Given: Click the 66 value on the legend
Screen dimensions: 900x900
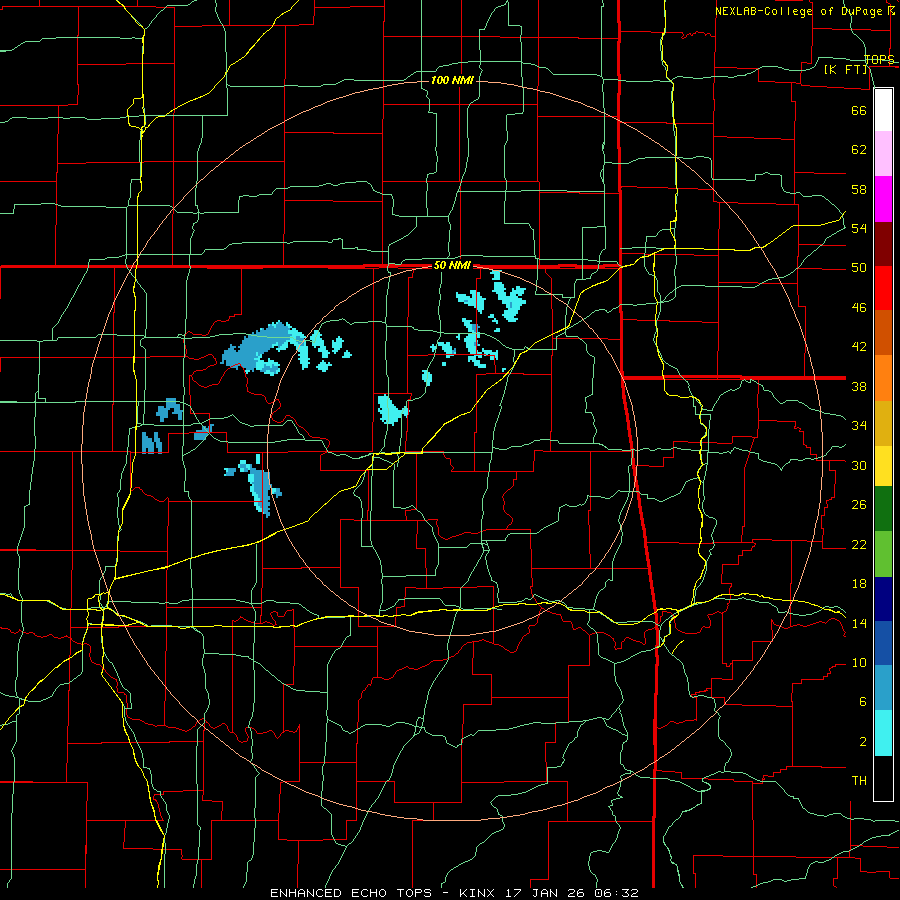Looking at the screenshot, I should [x=859, y=110].
